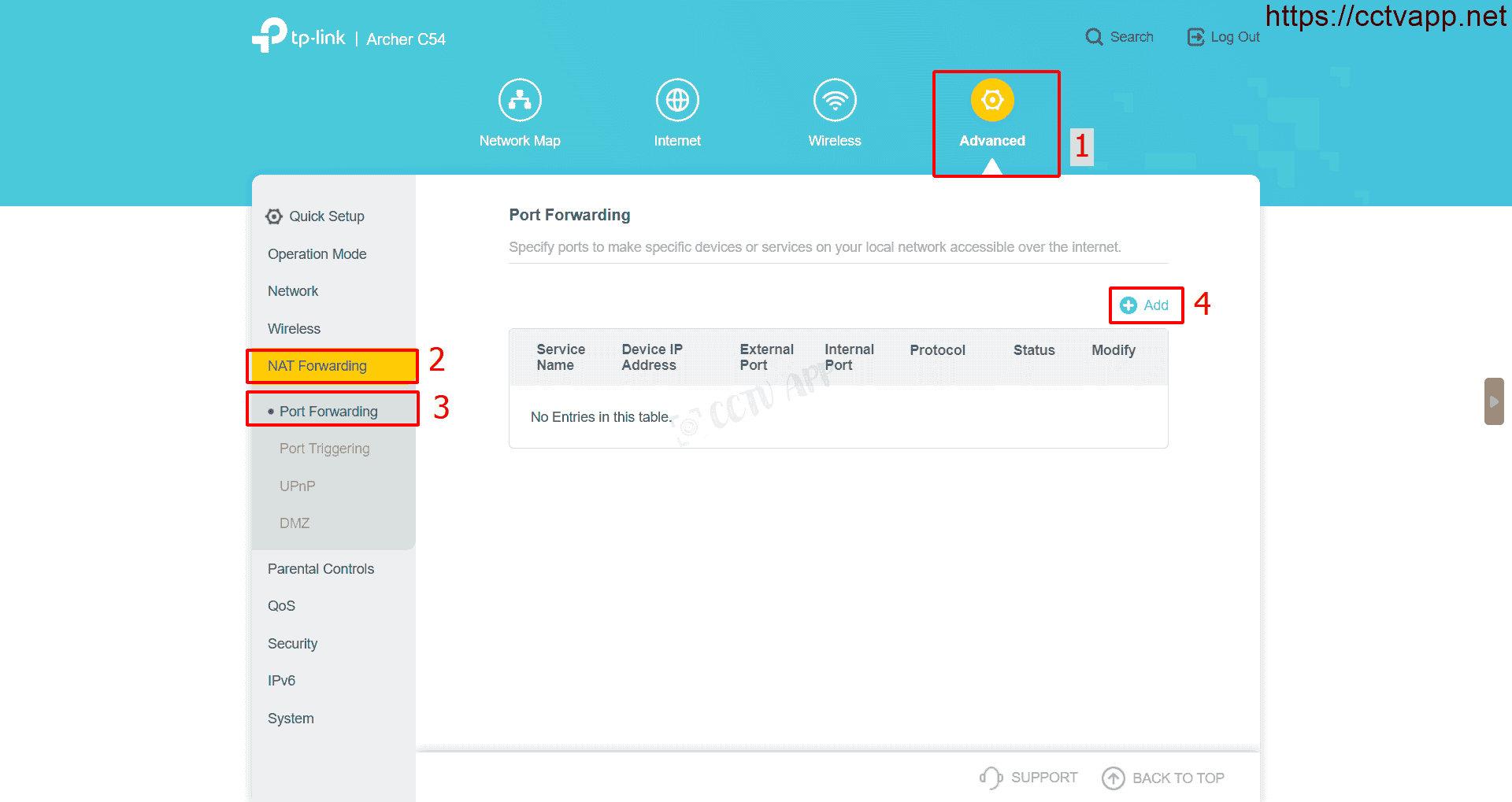This screenshot has height=802, width=1512.
Task: Select the Wireless wifi icon
Action: 835,101
